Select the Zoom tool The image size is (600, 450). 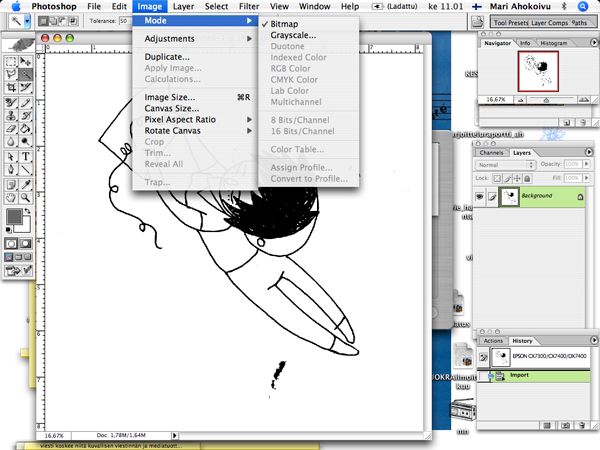point(25,198)
